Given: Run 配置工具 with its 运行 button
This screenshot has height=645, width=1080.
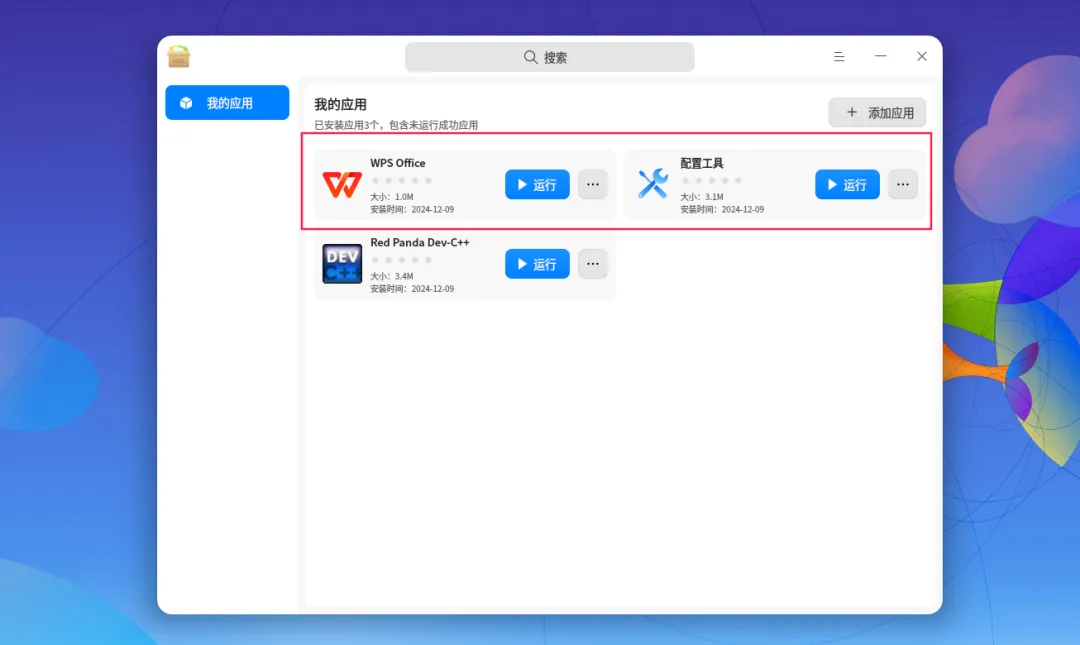Looking at the screenshot, I should [x=847, y=185].
